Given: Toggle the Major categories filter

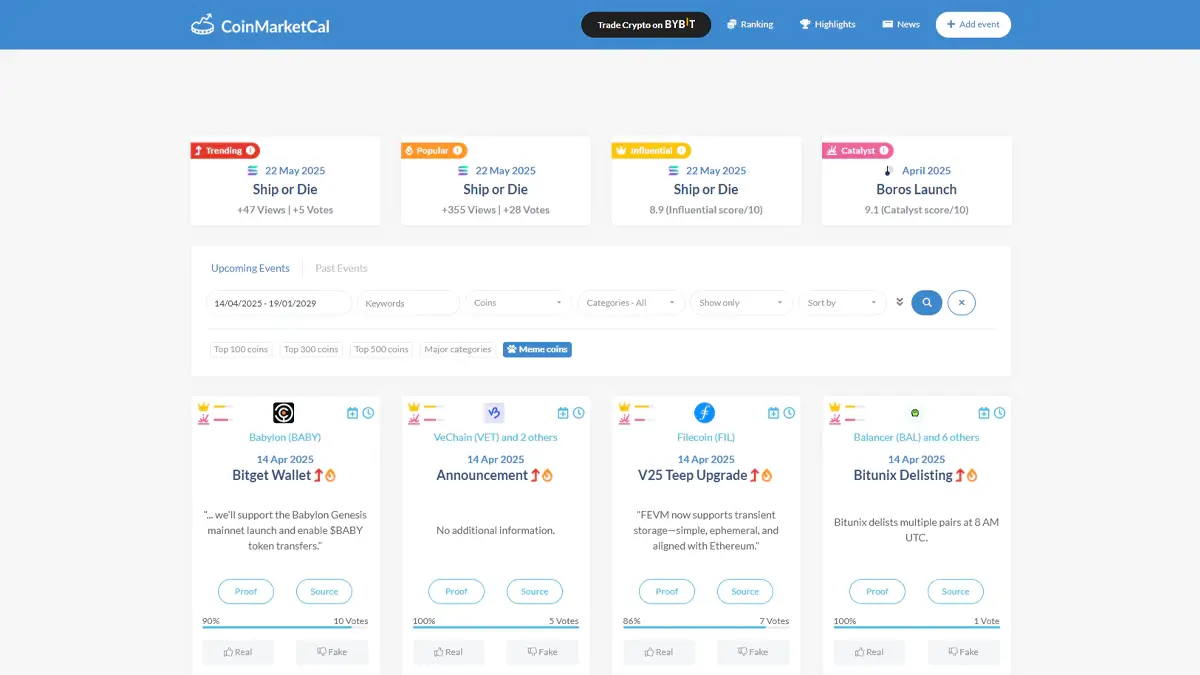Looking at the screenshot, I should (458, 349).
